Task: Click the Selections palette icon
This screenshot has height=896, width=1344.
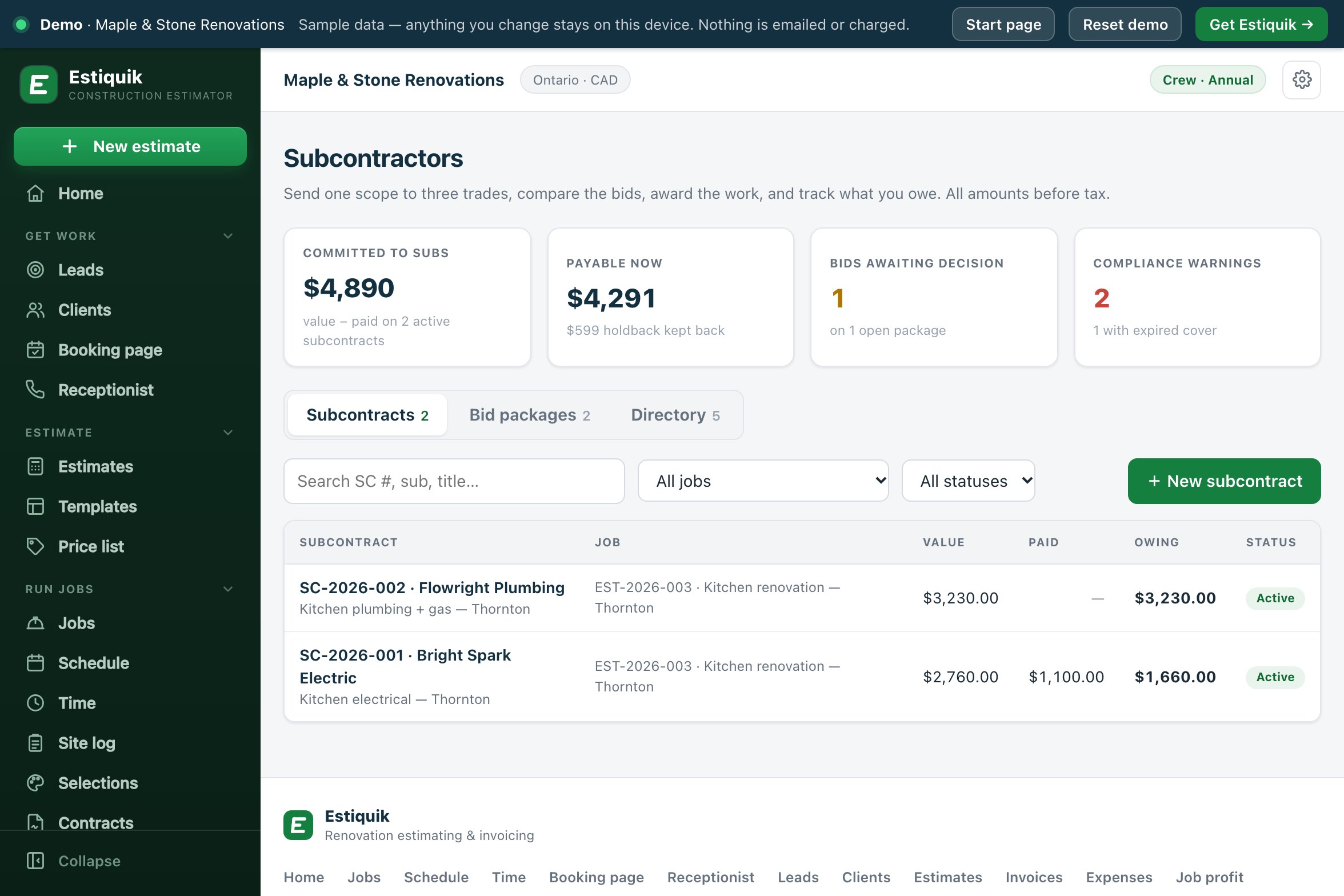Action: tap(35, 783)
